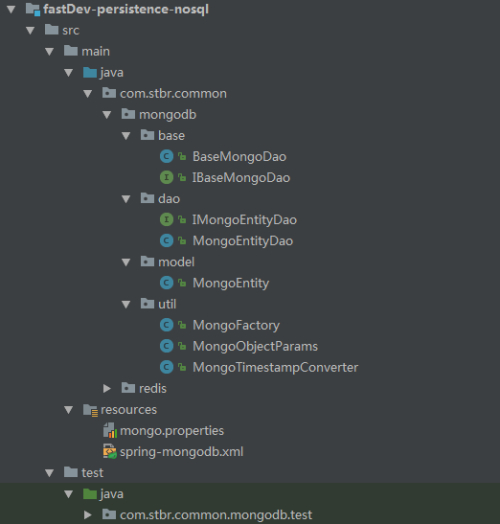Click the class icon beside MongoEntityDao

click(166, 240)
